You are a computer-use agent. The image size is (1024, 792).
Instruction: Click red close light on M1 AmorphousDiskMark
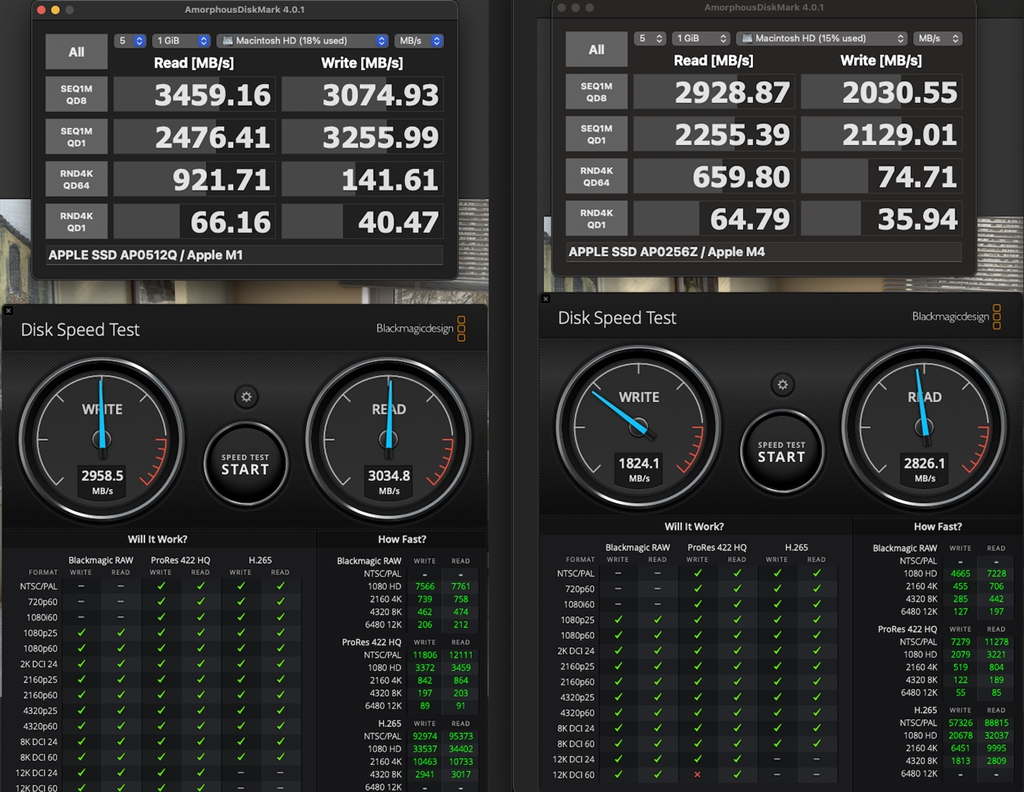pos(41,10)
